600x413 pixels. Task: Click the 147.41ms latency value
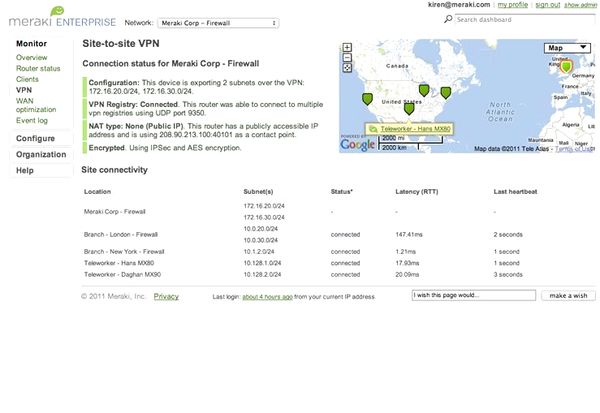pyautogui.click(x=409, y=234)
